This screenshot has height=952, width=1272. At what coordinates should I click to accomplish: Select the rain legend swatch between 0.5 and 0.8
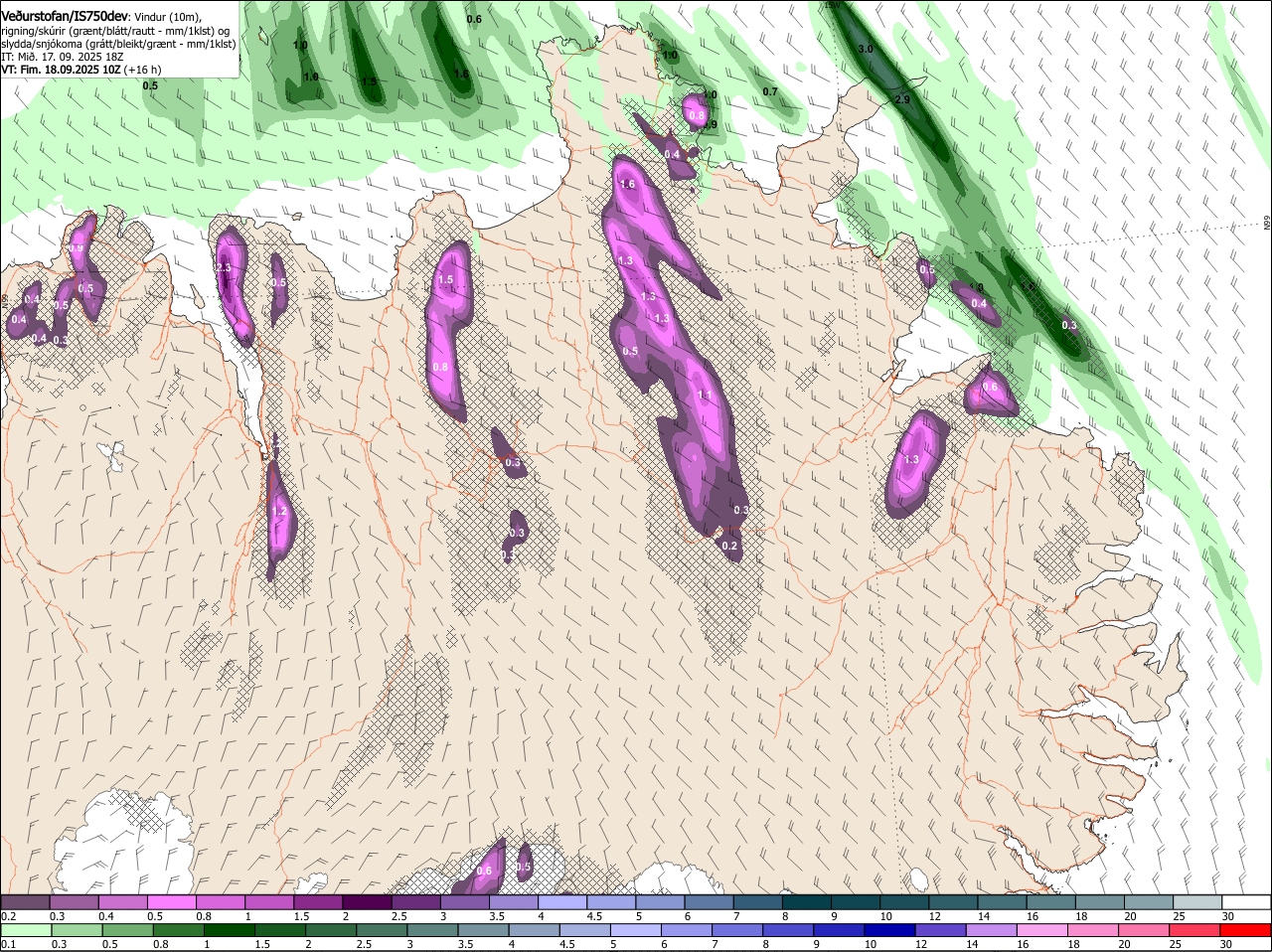pos(127,931)
